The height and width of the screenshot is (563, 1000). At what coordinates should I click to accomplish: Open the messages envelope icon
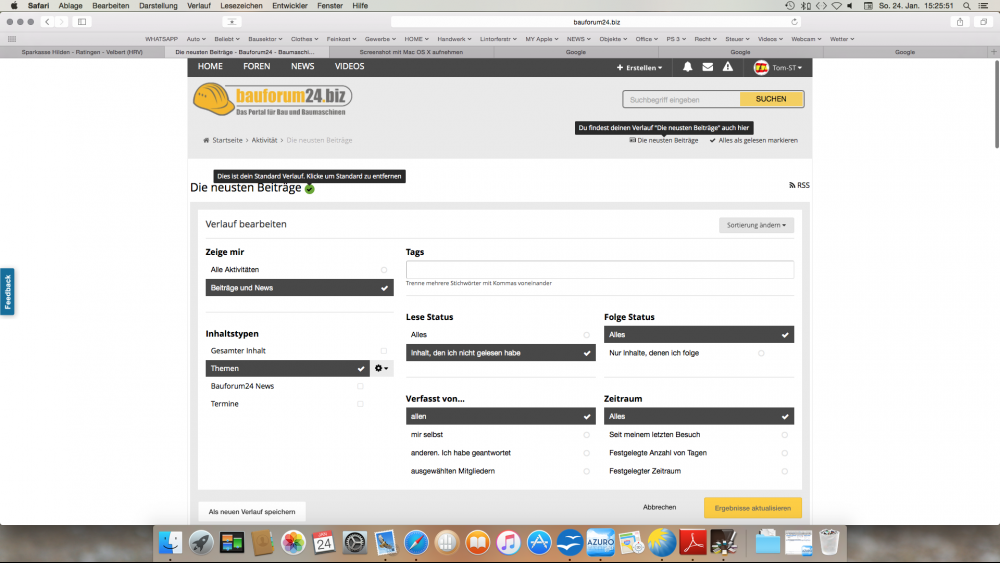(x=708, y=67)
